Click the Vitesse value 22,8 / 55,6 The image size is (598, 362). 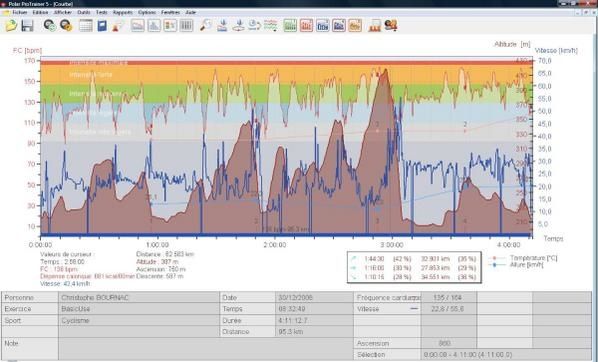(448, 309)
